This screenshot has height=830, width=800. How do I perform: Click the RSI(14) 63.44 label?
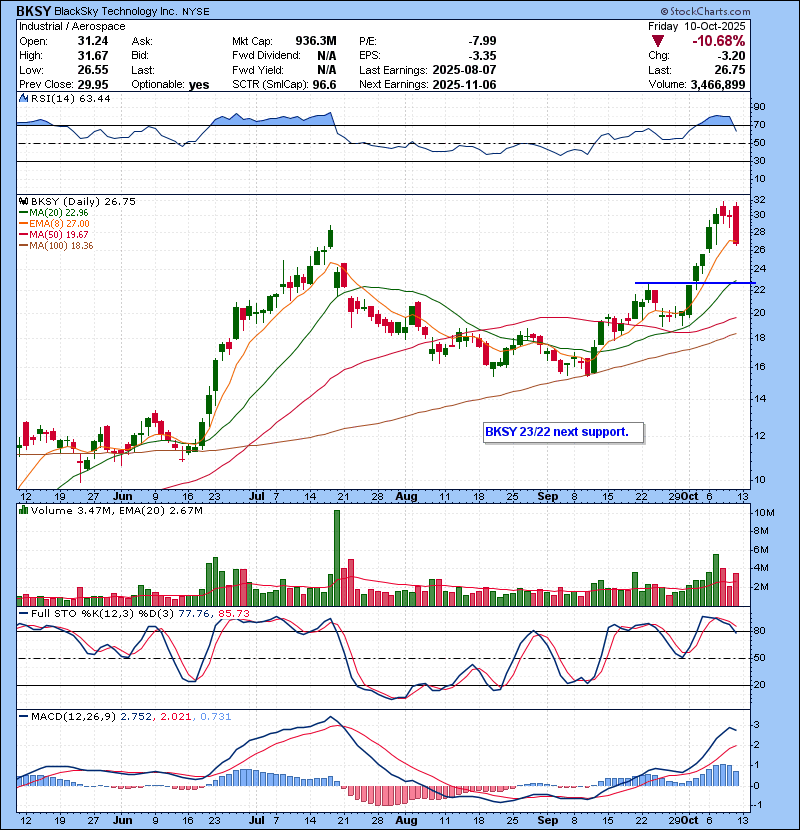click(x=70, y=98)
